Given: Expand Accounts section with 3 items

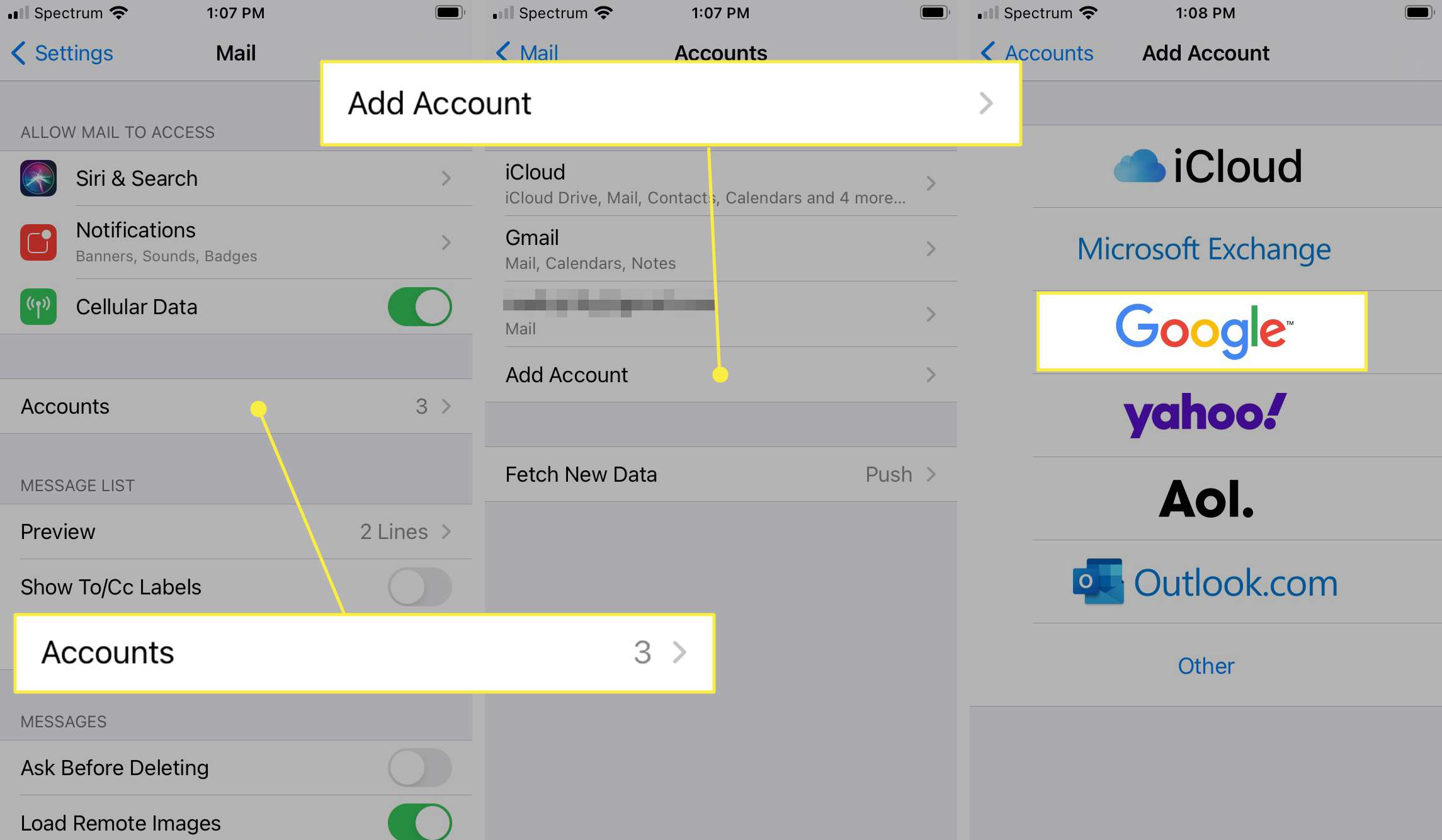Looking at the screenshot, I should tap(235, 406).
